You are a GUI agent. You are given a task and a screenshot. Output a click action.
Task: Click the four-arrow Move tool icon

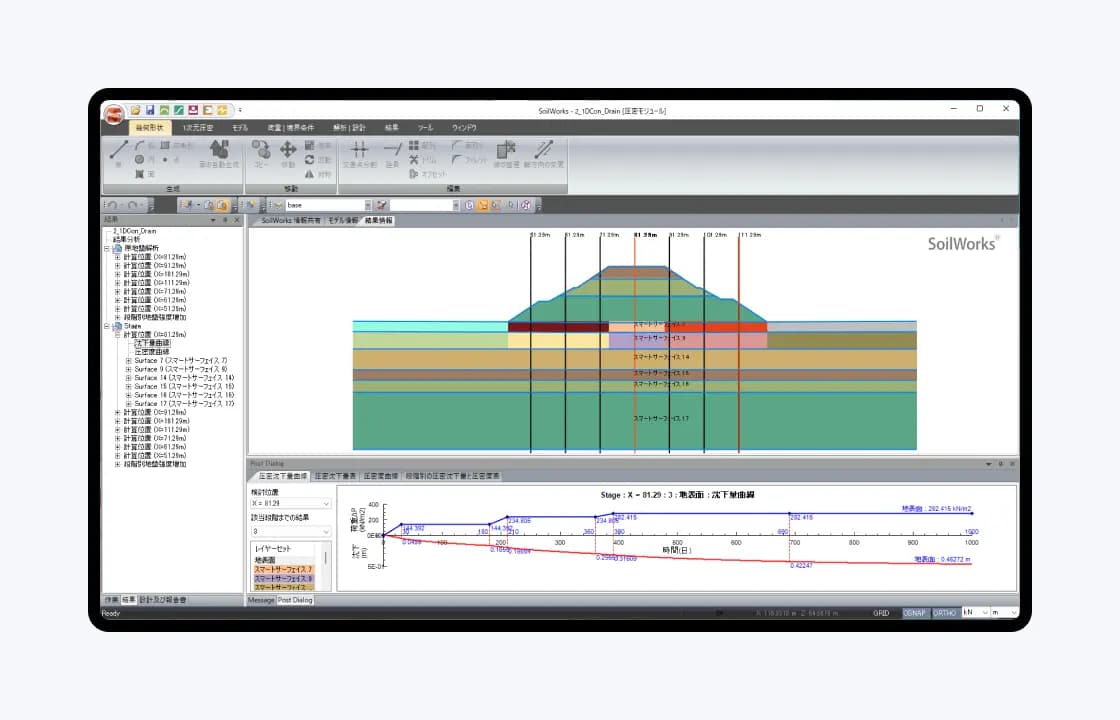(288, 149)
